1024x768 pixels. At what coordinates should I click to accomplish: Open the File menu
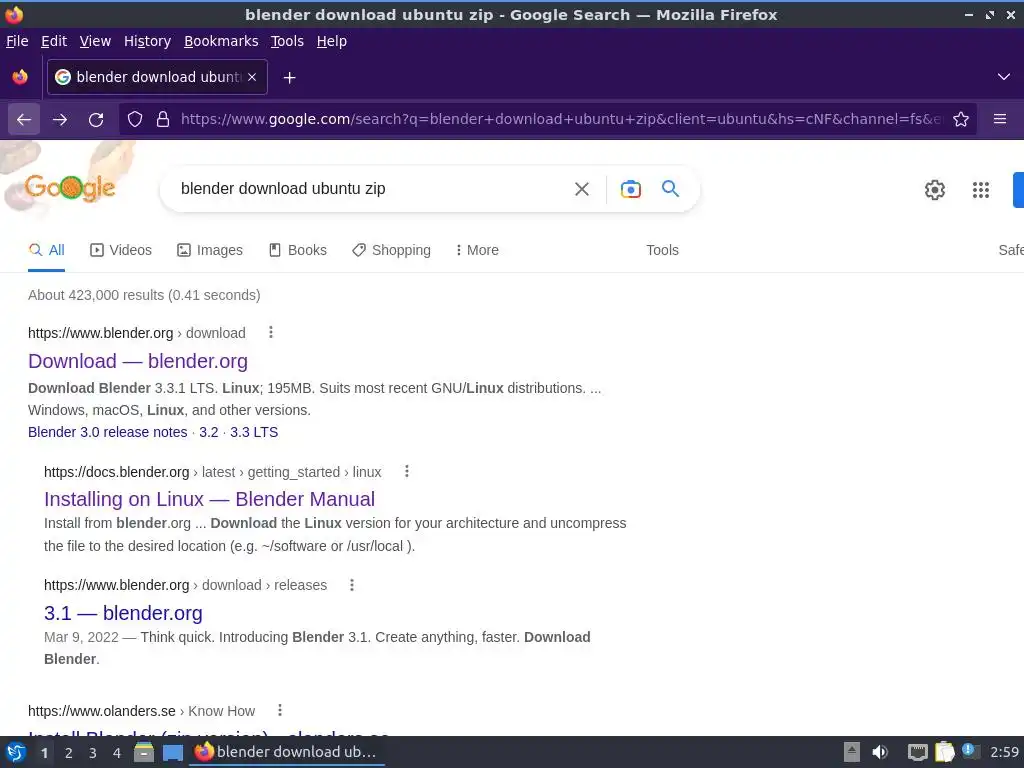point(17,41)
